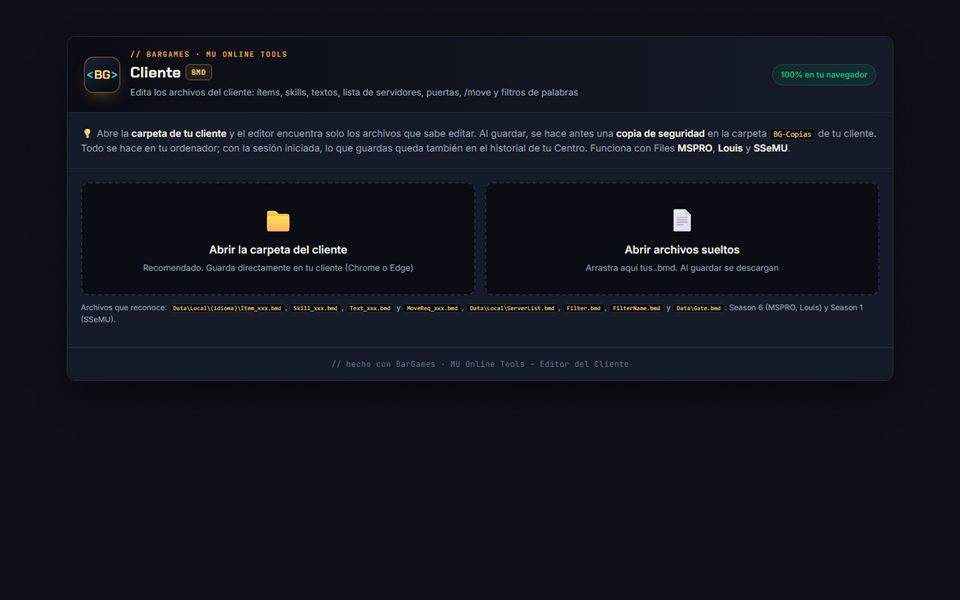Click the 'hecho con BarGames' footer text
The height and width of the screenshot is (600, 960).
coord(480,364)
